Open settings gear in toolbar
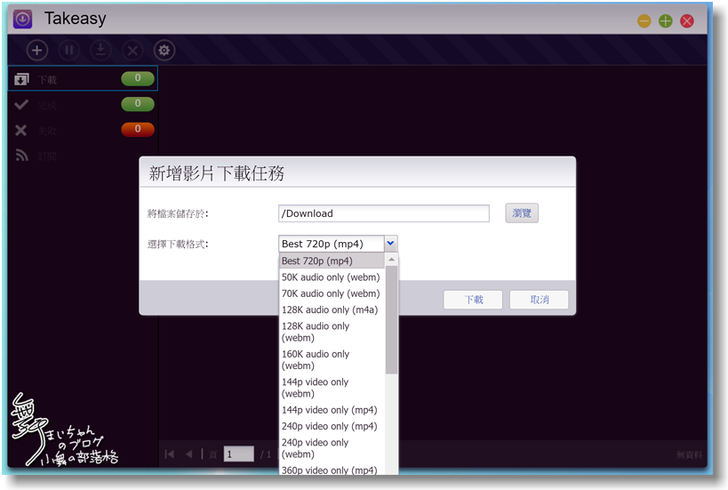728x490 pixels. [164, 50]
